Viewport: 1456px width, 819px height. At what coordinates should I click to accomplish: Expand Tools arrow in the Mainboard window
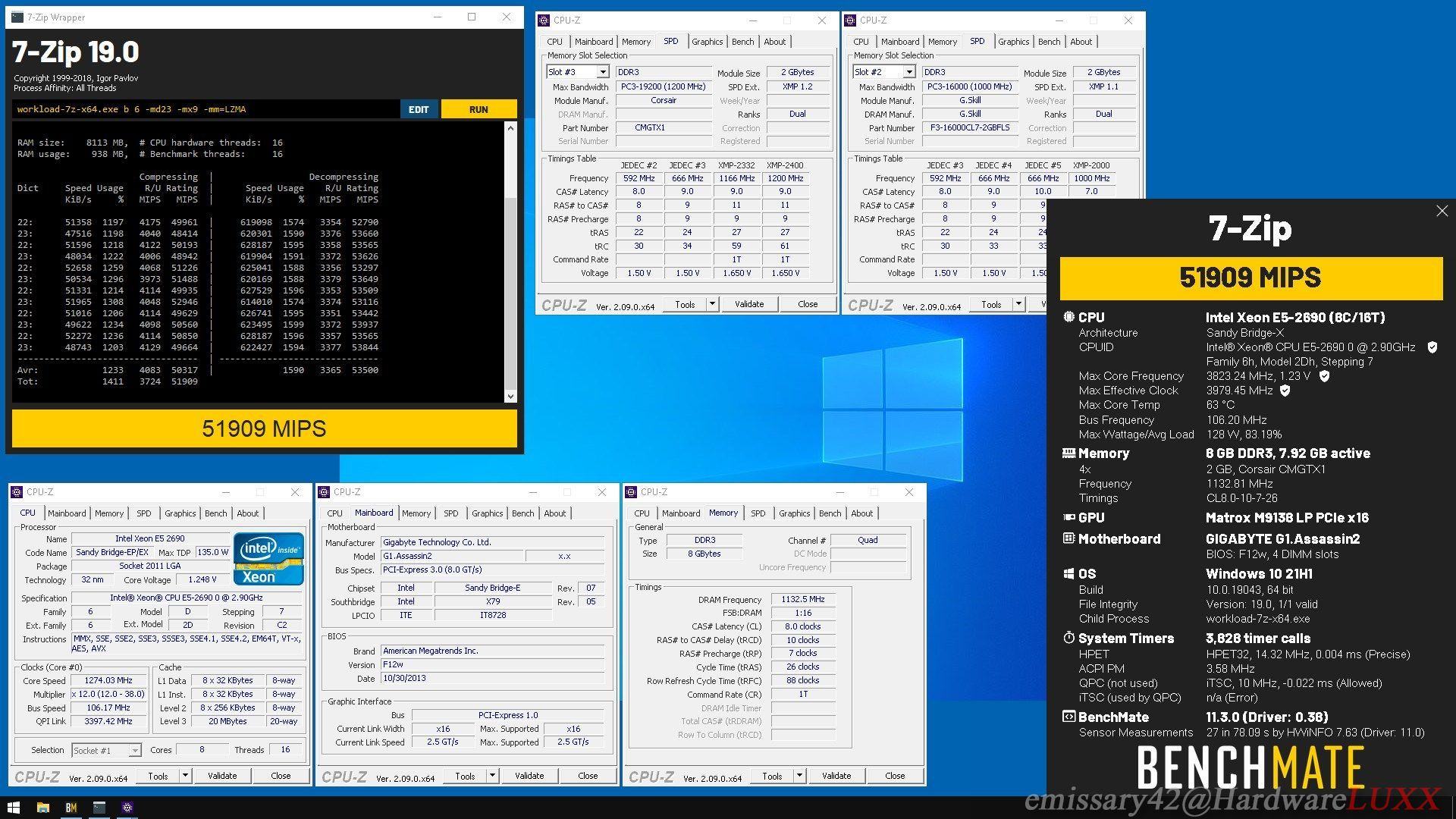(x=491, y=776)
